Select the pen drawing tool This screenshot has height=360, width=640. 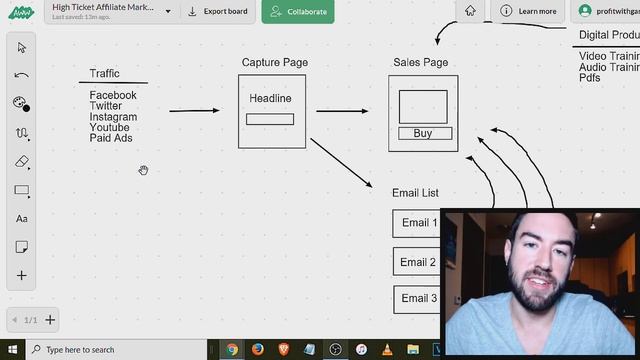pos(22,133)
